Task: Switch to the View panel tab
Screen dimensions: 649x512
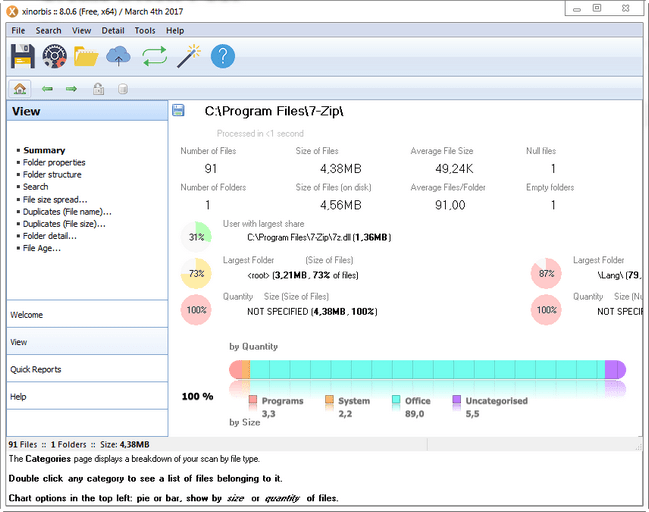Action: (x=87, y=342)
